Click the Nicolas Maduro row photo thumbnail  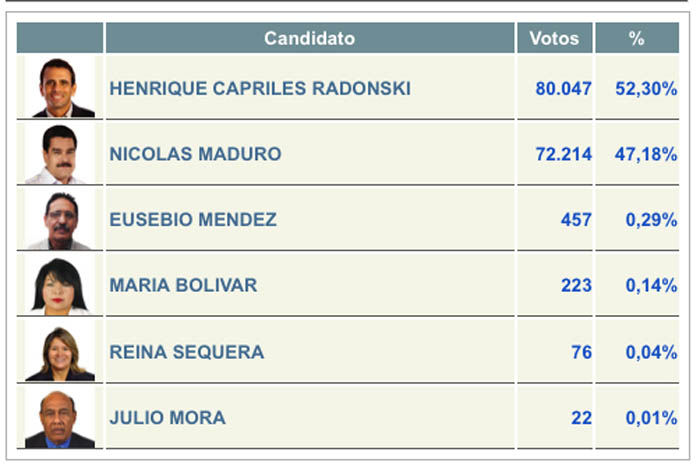tap(60, 153)
